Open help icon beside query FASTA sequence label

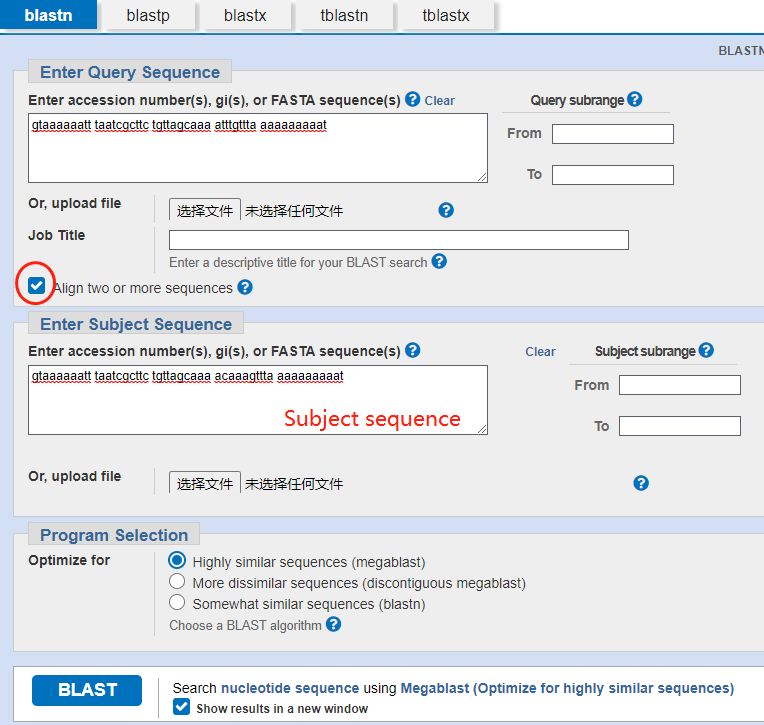point(412,99)
